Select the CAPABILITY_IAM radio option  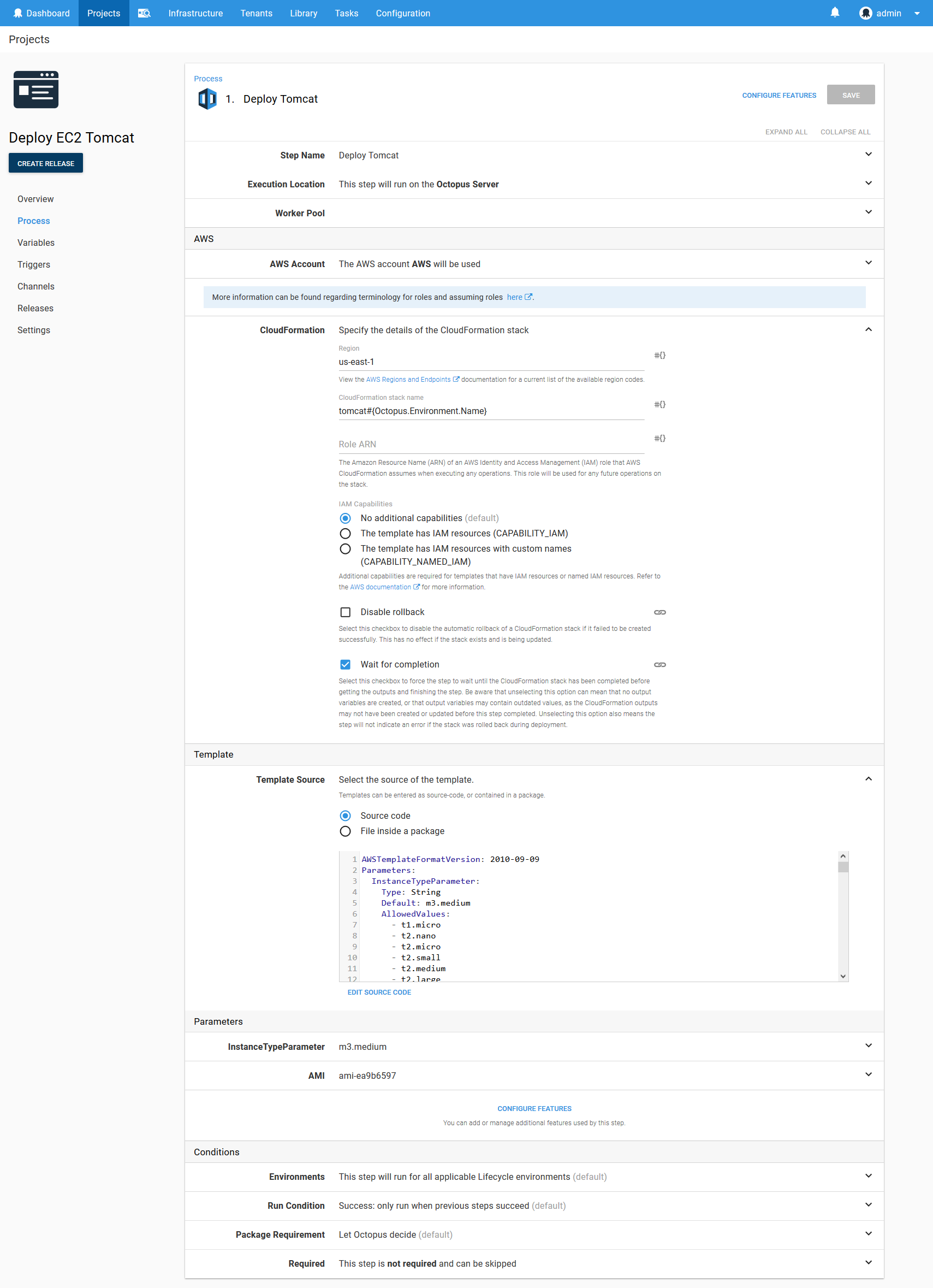point(345,533)
